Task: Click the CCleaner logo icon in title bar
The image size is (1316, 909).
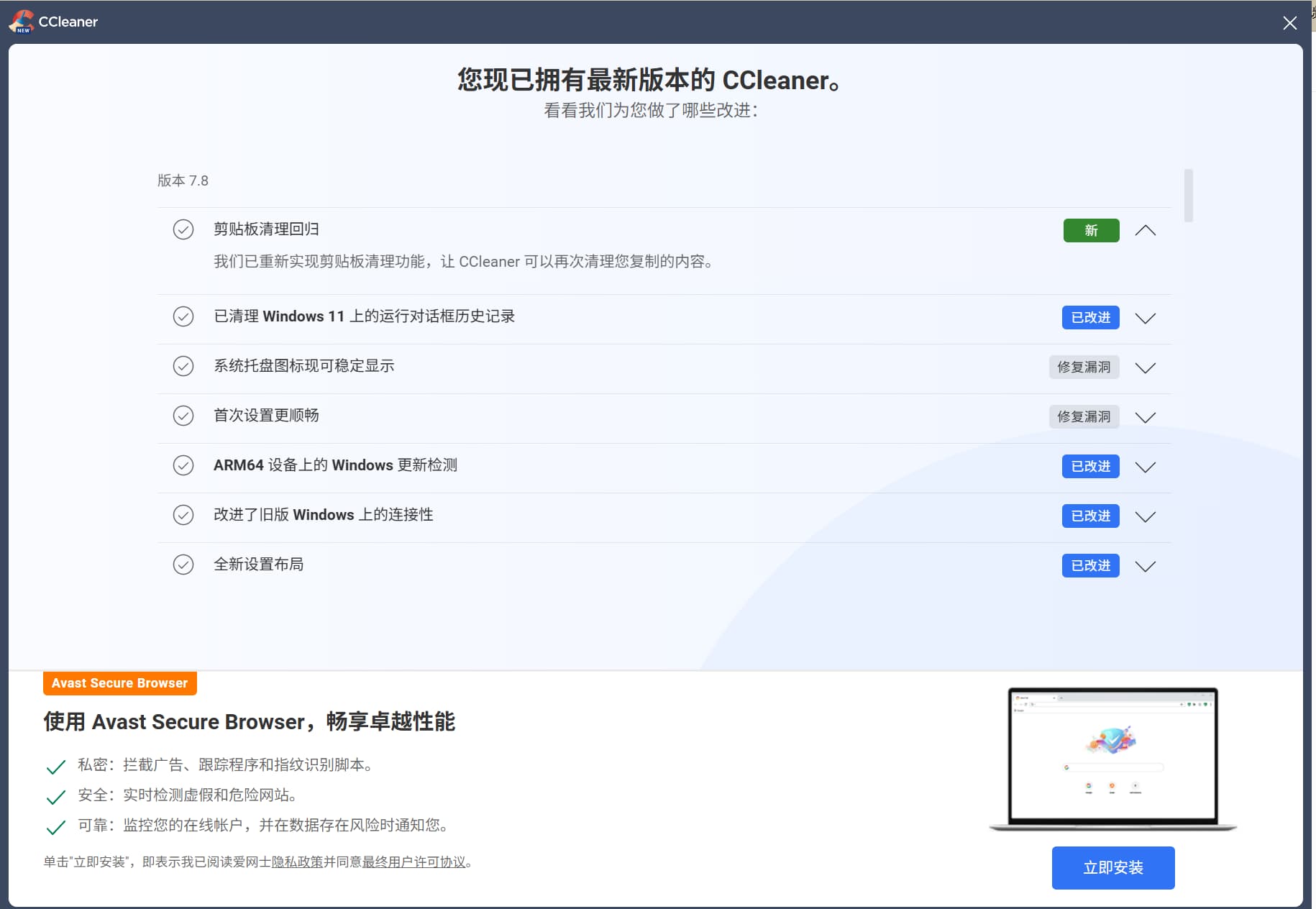Action: 21,22
